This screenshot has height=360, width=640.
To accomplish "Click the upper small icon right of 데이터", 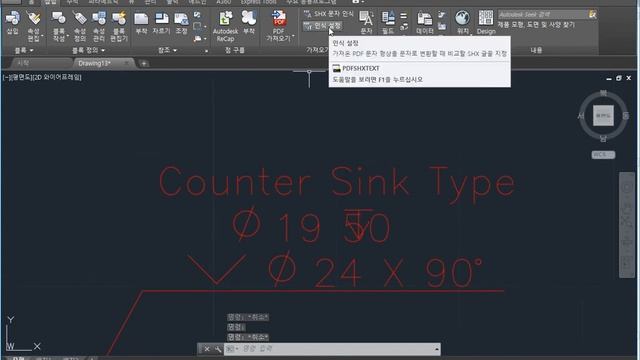I will coord(442,16).
